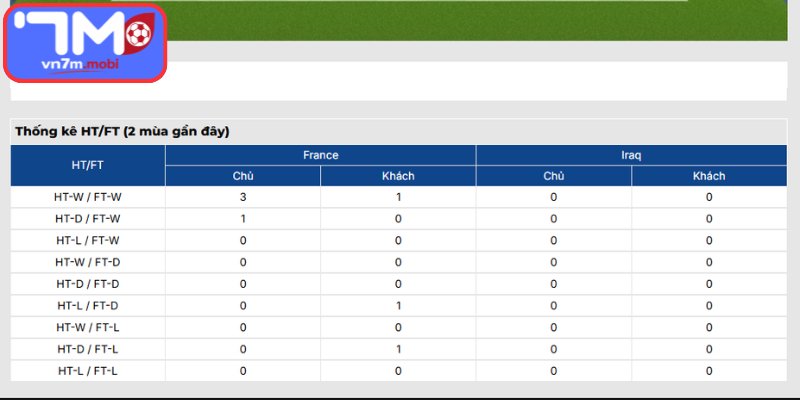
Task: Click the HT/FT column header
Action: tap(88, 165)
